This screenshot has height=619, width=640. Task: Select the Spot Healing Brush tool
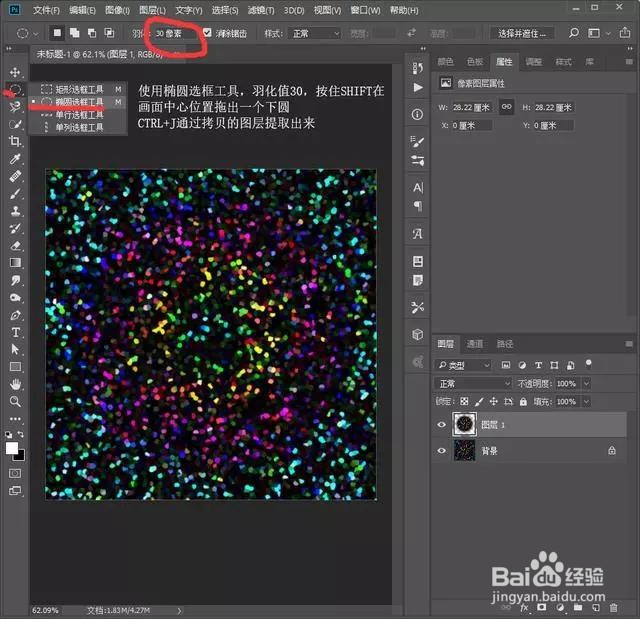click(x=15, y=176)
